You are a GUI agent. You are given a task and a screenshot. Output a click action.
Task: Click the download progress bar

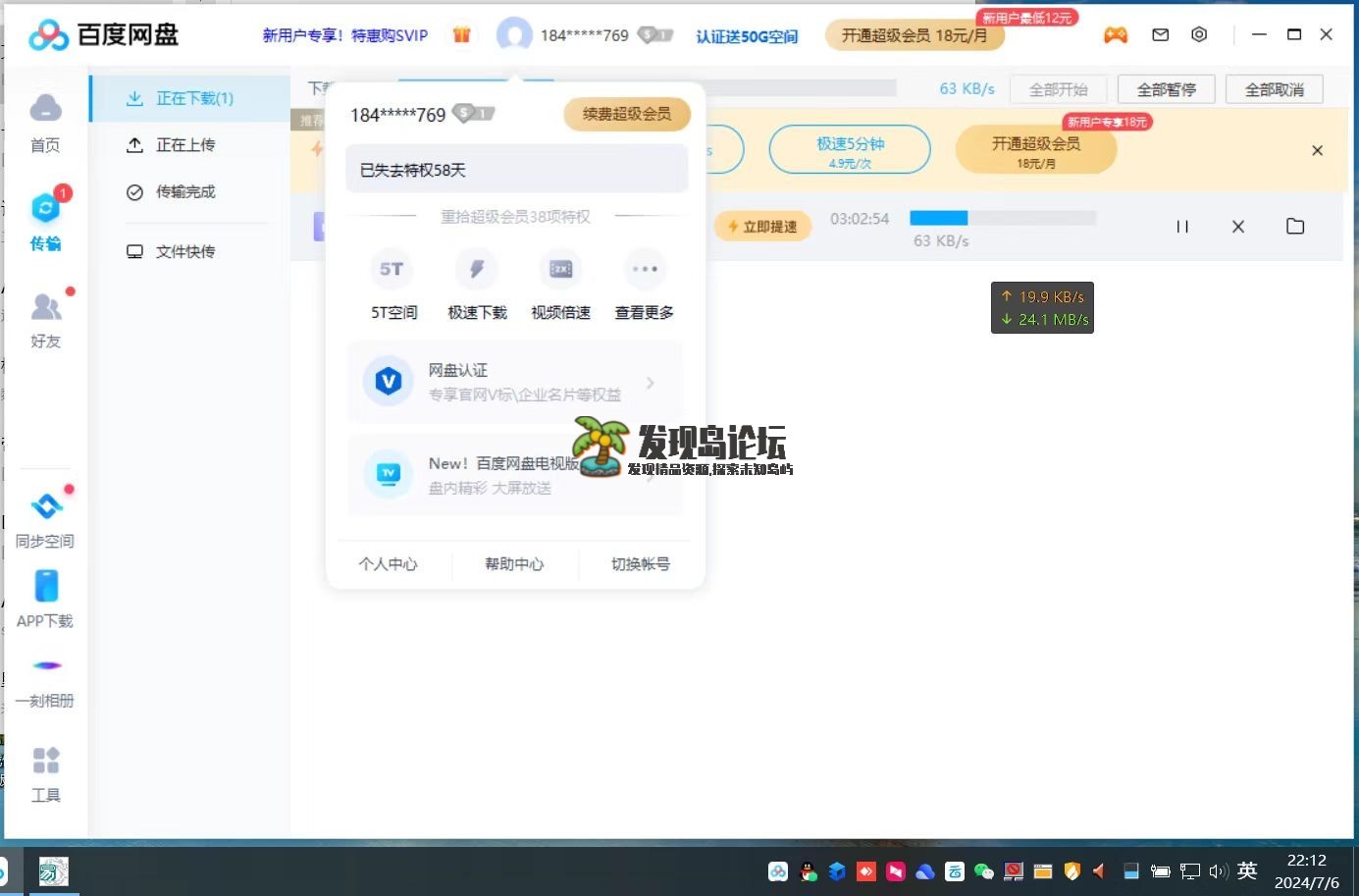pyautogui.click(x=1003, y=218)
